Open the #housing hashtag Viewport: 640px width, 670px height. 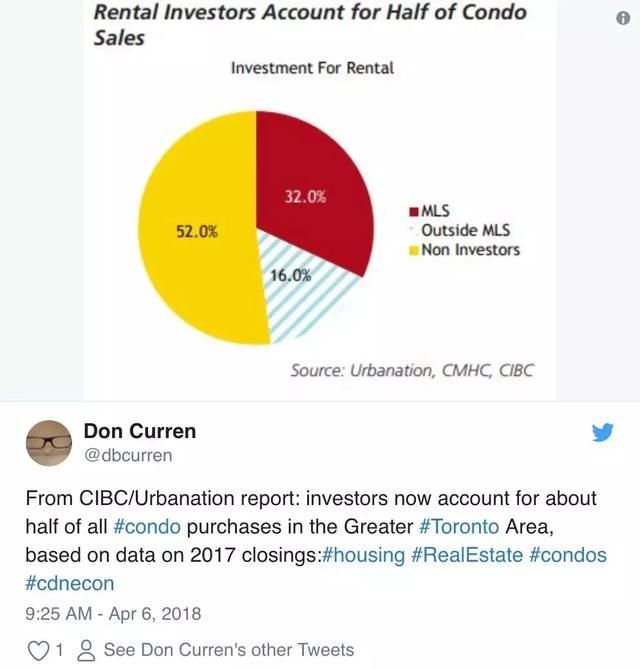pyautogui.click(x=363, y=555)
